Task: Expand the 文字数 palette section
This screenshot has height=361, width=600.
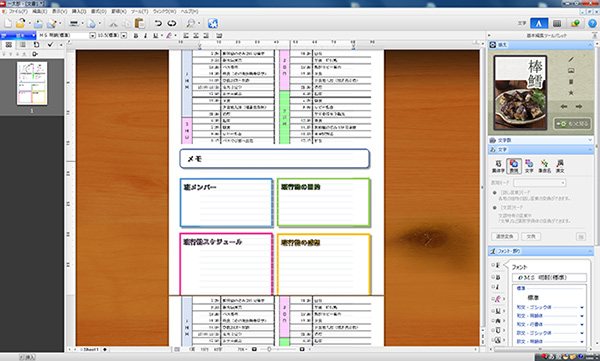Action: [x=590, y=140]
